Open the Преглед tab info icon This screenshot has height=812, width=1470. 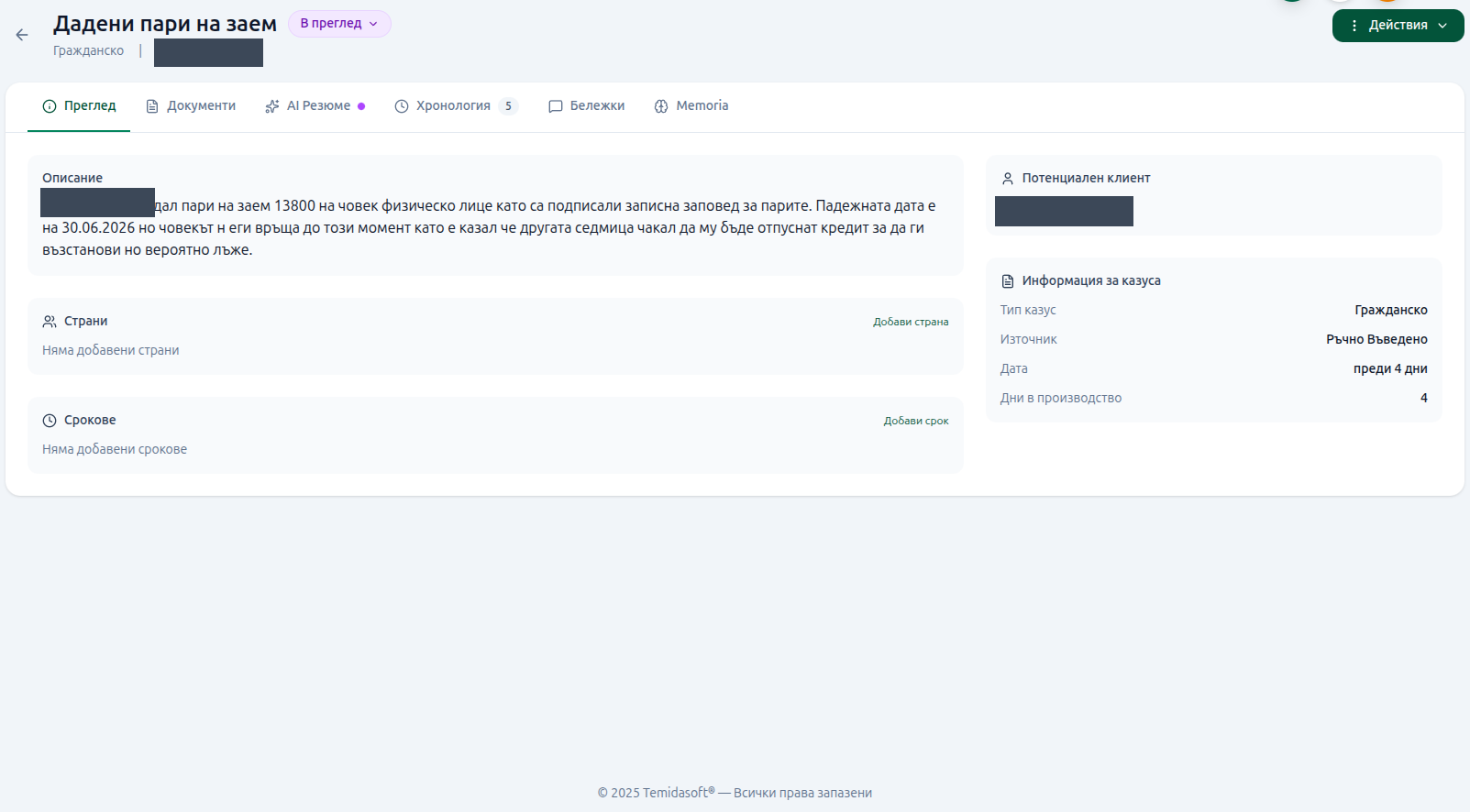click(50, 106)
